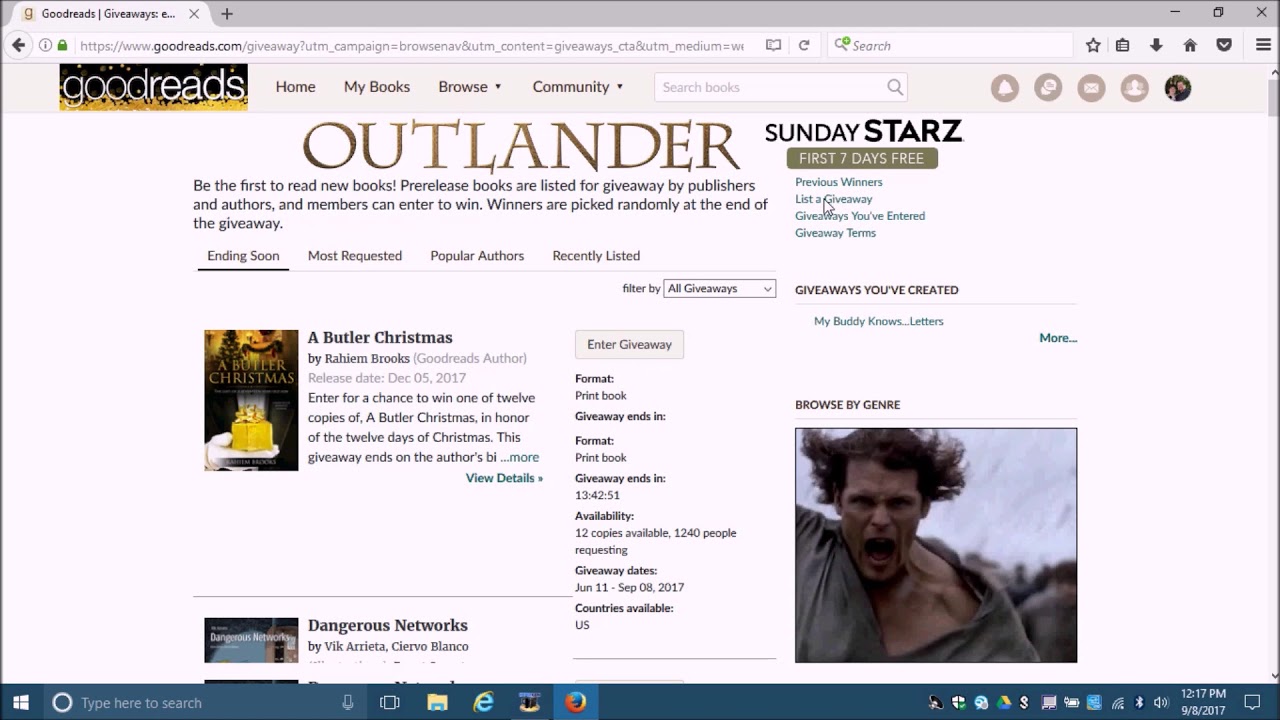The height and width of the screenshot is (720, 1280).
Task: Expand the Community dropdown menu
Action: [x=578, y=87]
